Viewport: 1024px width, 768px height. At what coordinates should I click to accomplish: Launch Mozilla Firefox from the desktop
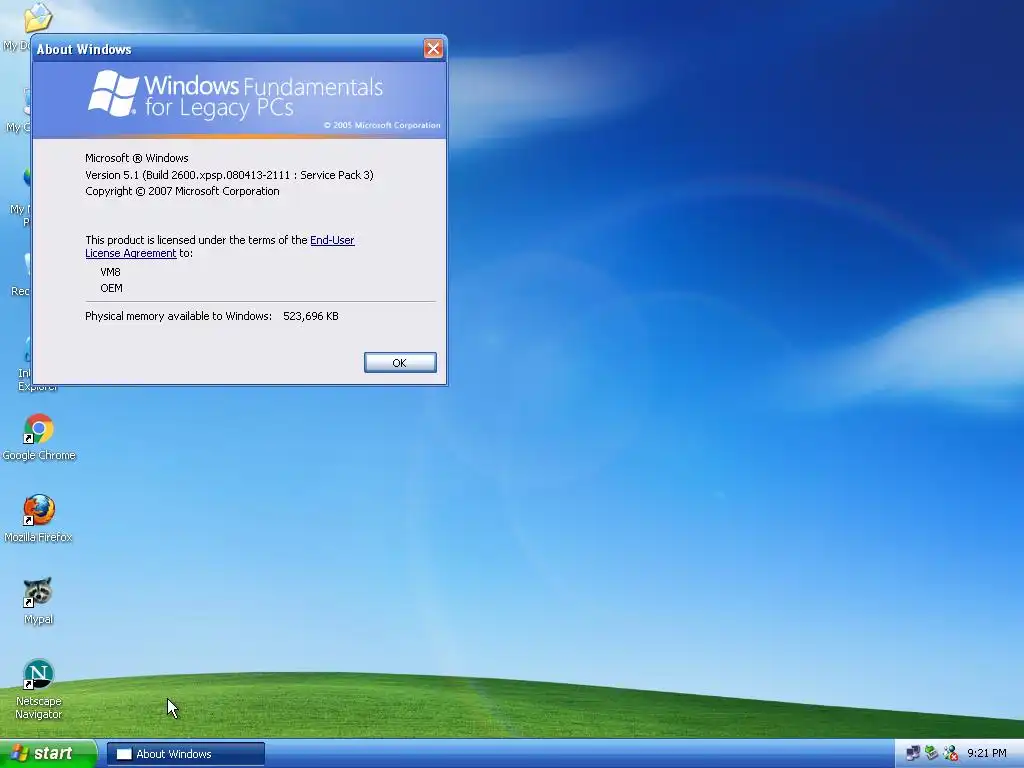(39, 518)
